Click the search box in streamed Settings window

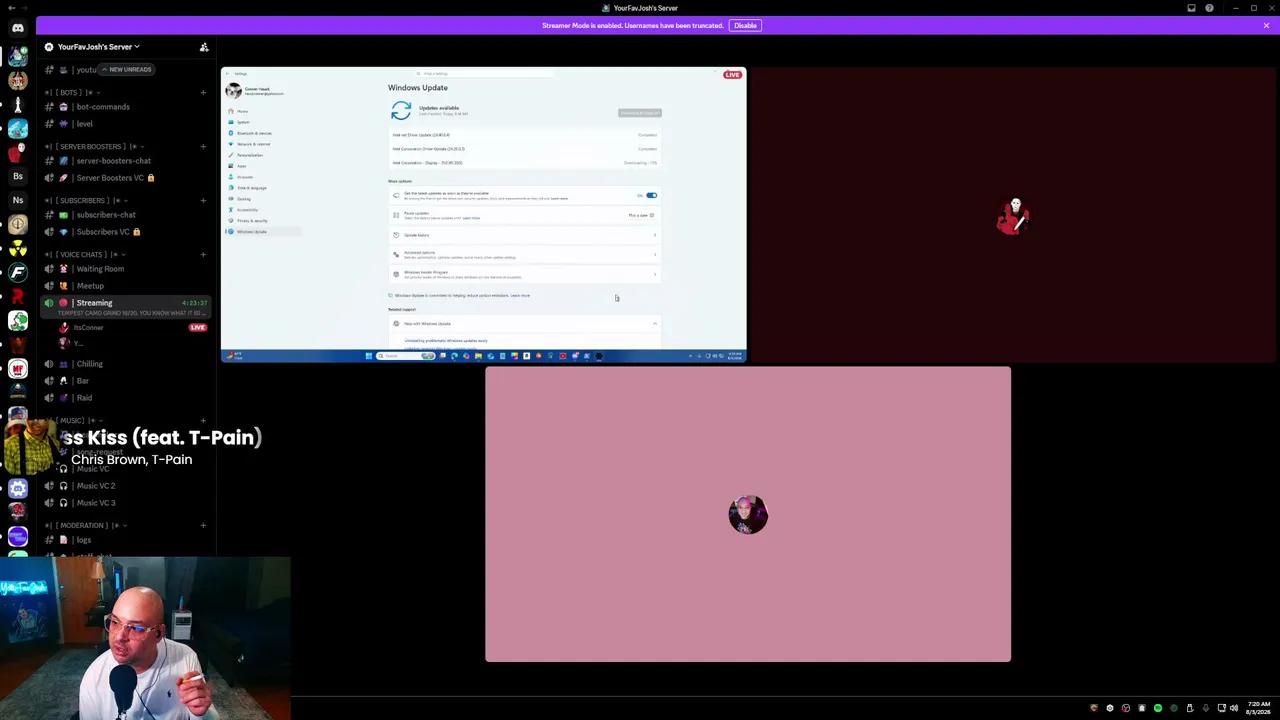coord(483,73)
